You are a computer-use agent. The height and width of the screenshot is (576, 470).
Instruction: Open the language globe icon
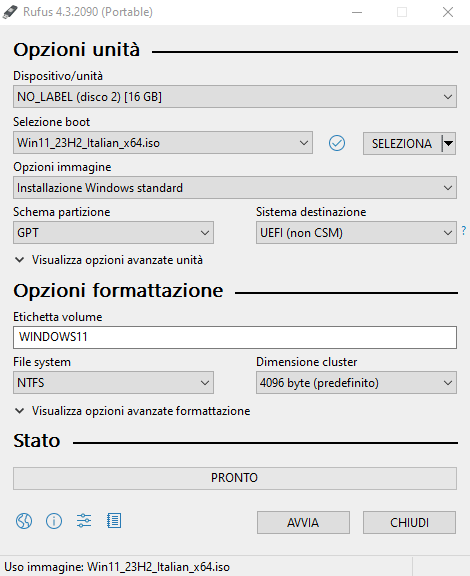[24, 521]
